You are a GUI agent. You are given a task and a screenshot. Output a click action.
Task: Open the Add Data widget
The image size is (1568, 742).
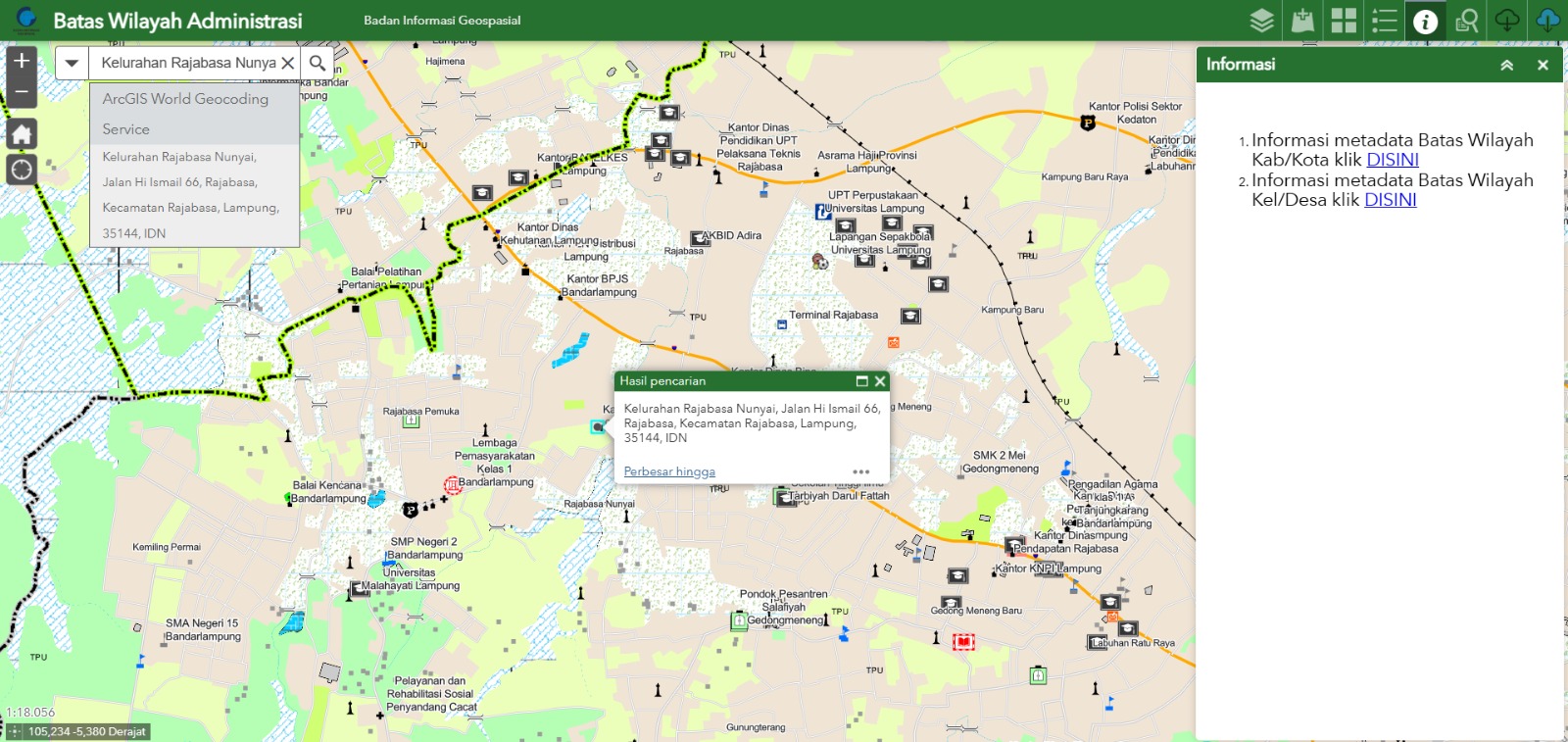pyautogui.click(x=1302, y=21)
